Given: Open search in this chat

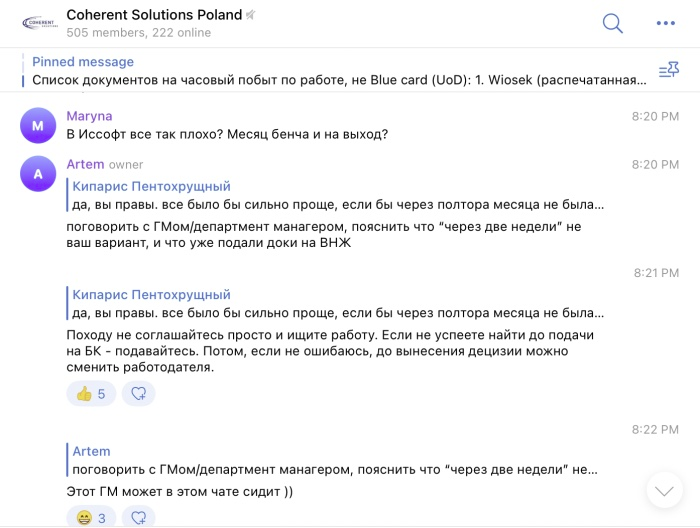Looking at the screenshot, I should click(613, 22).
